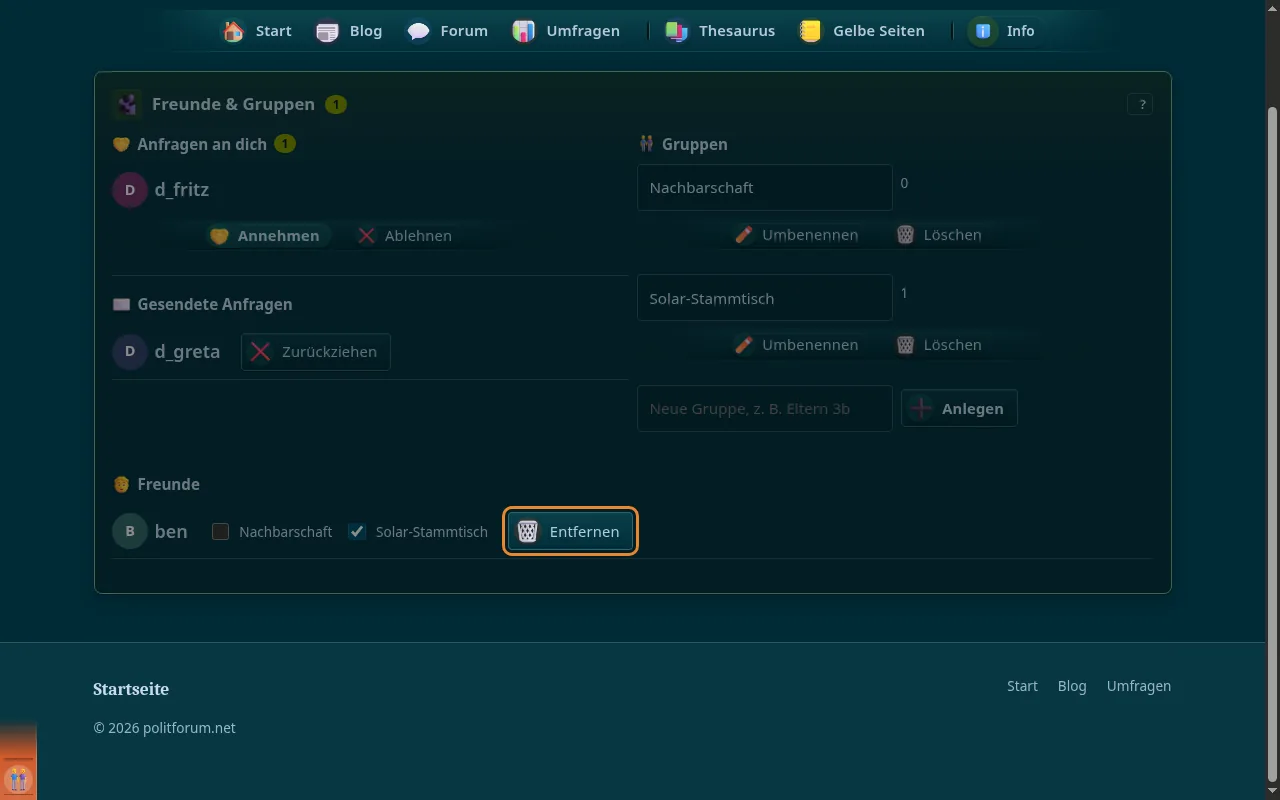Click the Freunde section heading
Image resolution: width=1280 pixels, height=800 pixels.
(169, 484)
